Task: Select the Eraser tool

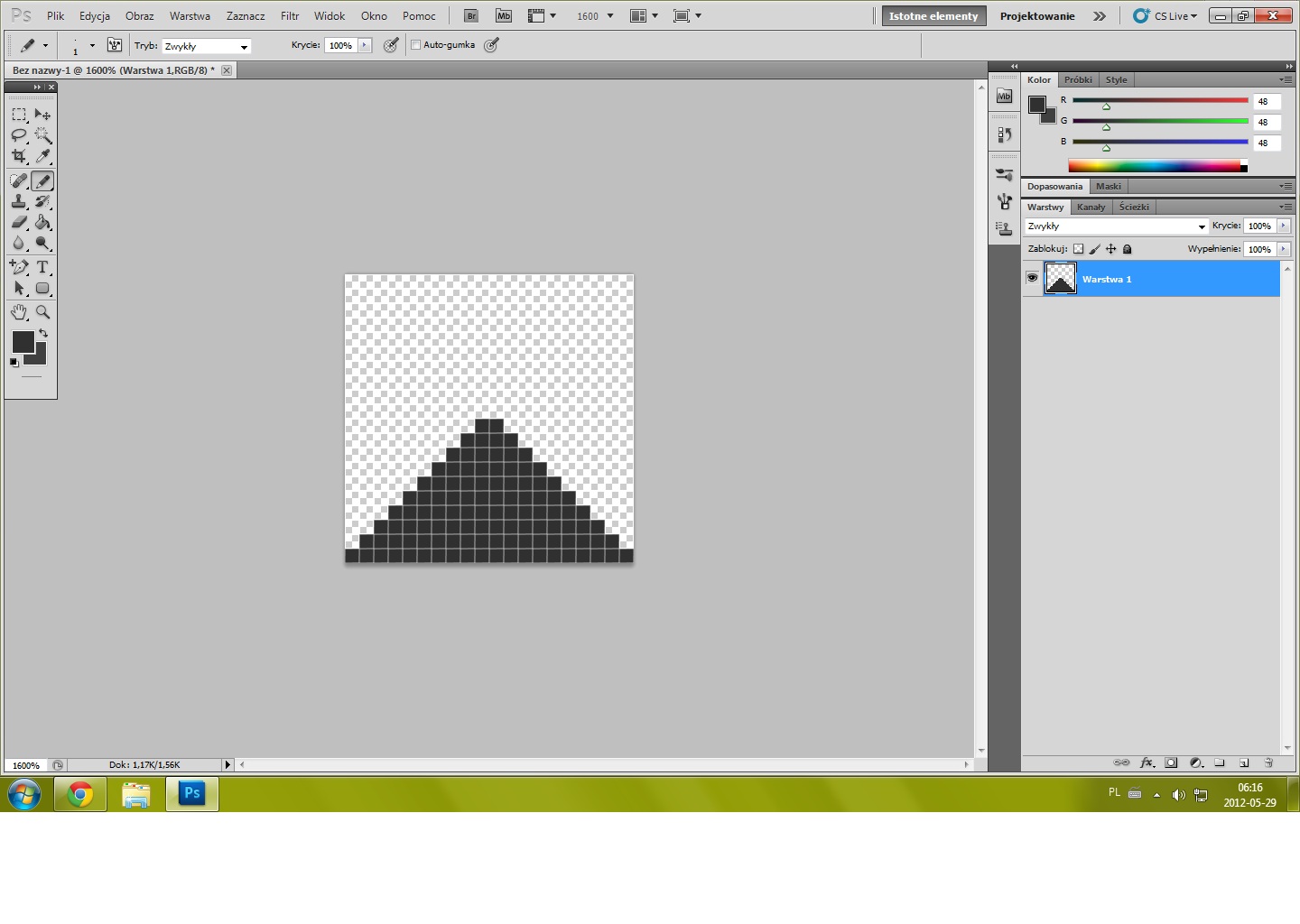Action: click(x=19, y=222)
